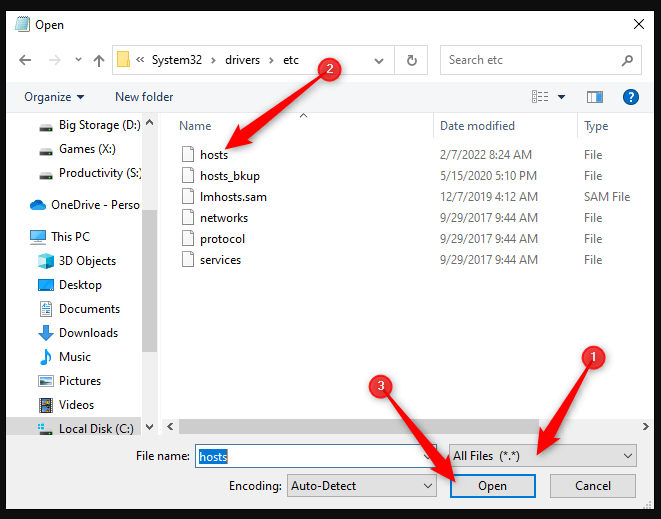Click the 12/7/2019 4:12 AM date cell
This screenshot has width=661, height=519.
[489, 197]
